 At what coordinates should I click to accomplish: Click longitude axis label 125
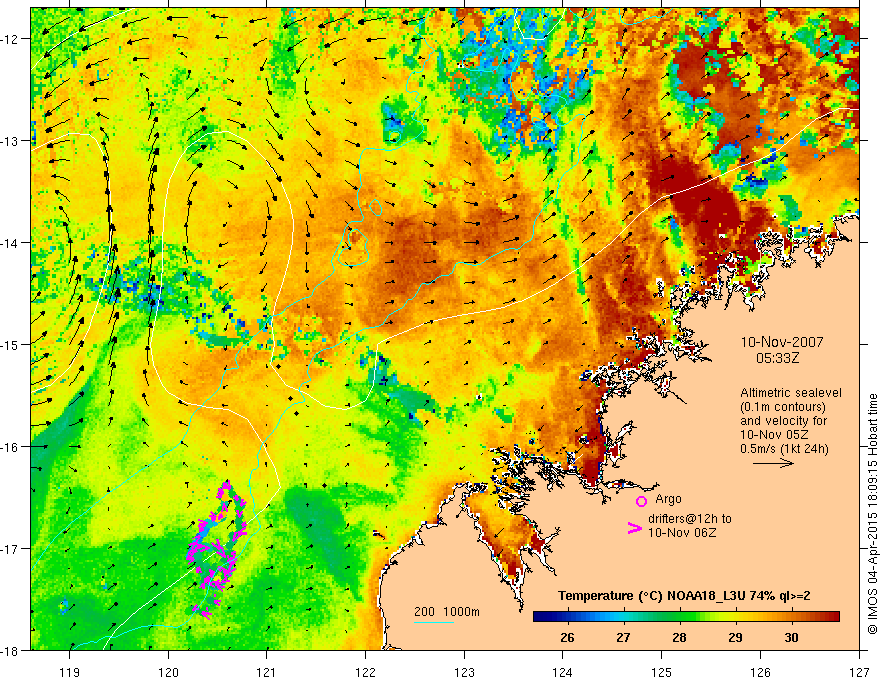click(662, 672)
